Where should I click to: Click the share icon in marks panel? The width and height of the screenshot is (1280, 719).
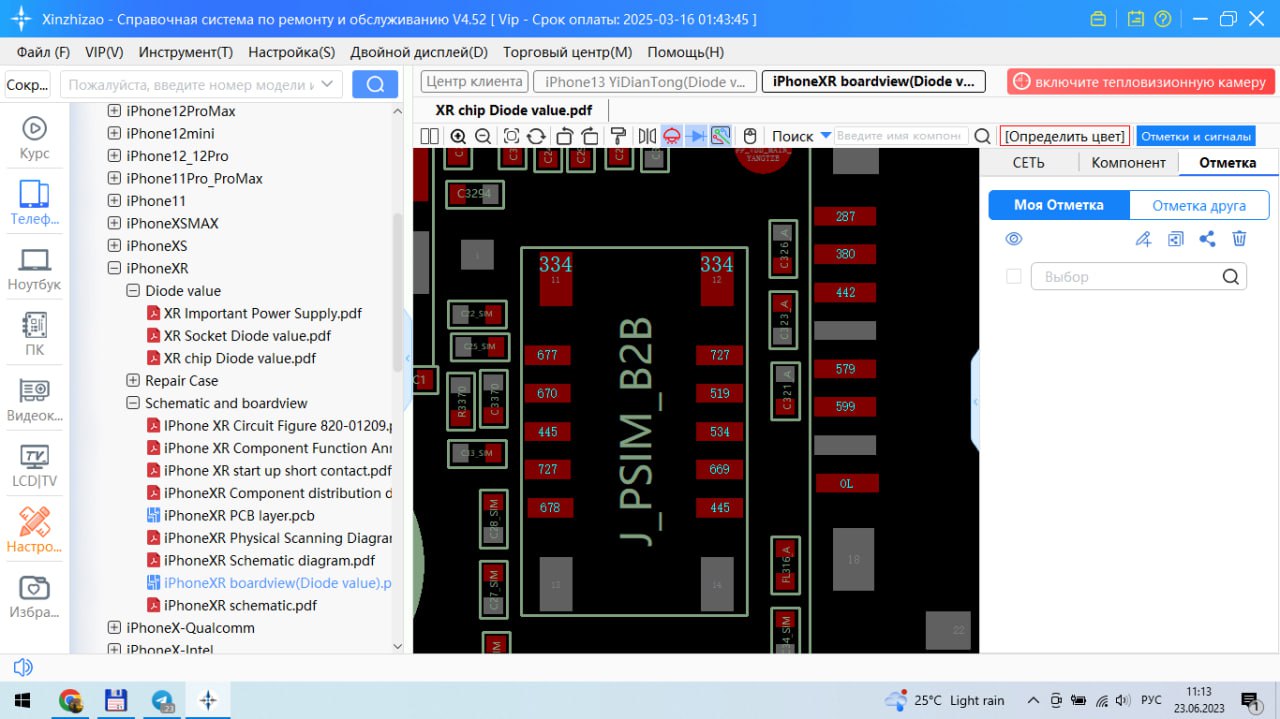click(x=1207, y=239)
